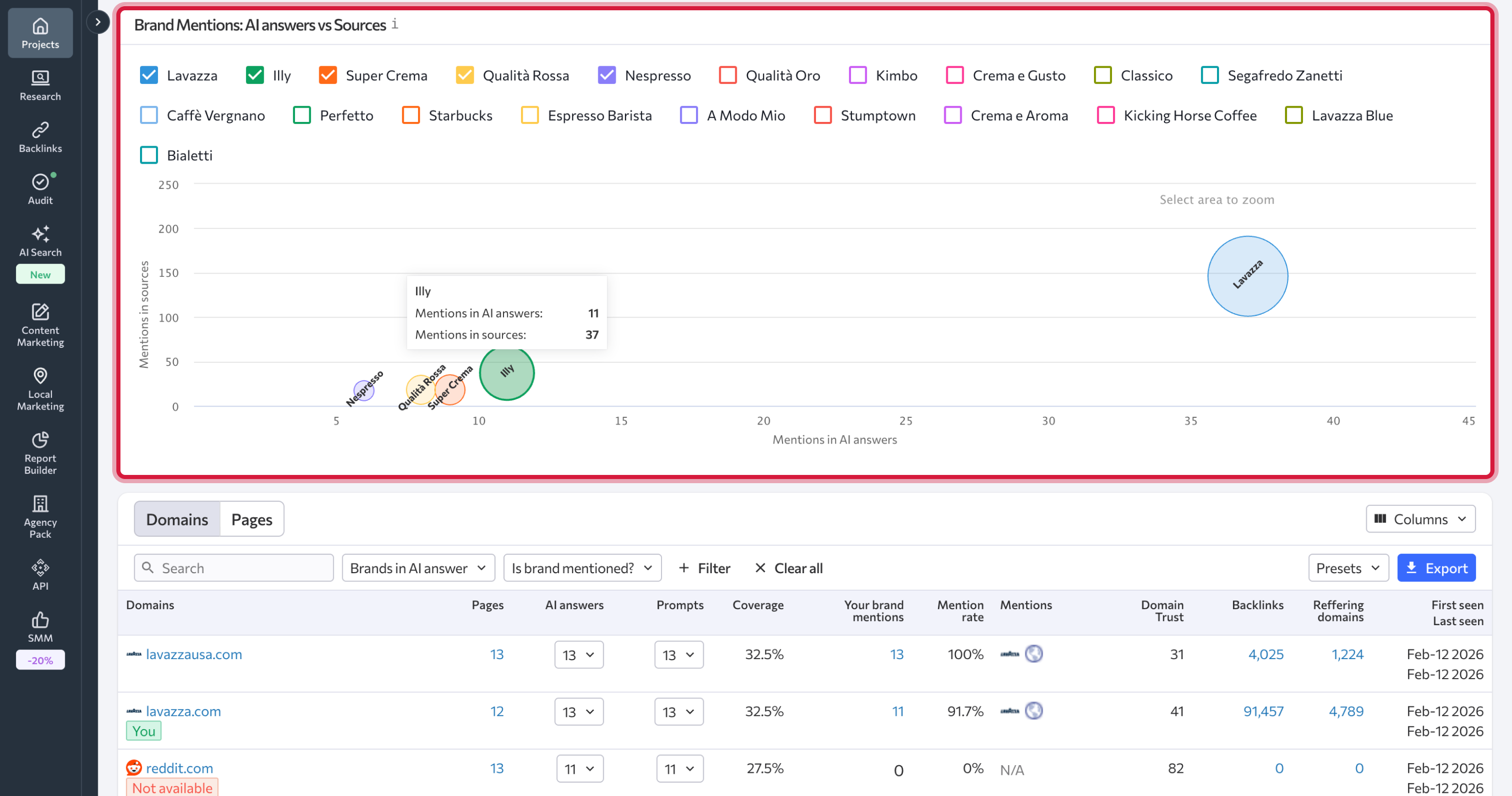The image size is (1512, 796).
Task: Open the Local Marketing sidebar icon
Action: coord(40,388)
